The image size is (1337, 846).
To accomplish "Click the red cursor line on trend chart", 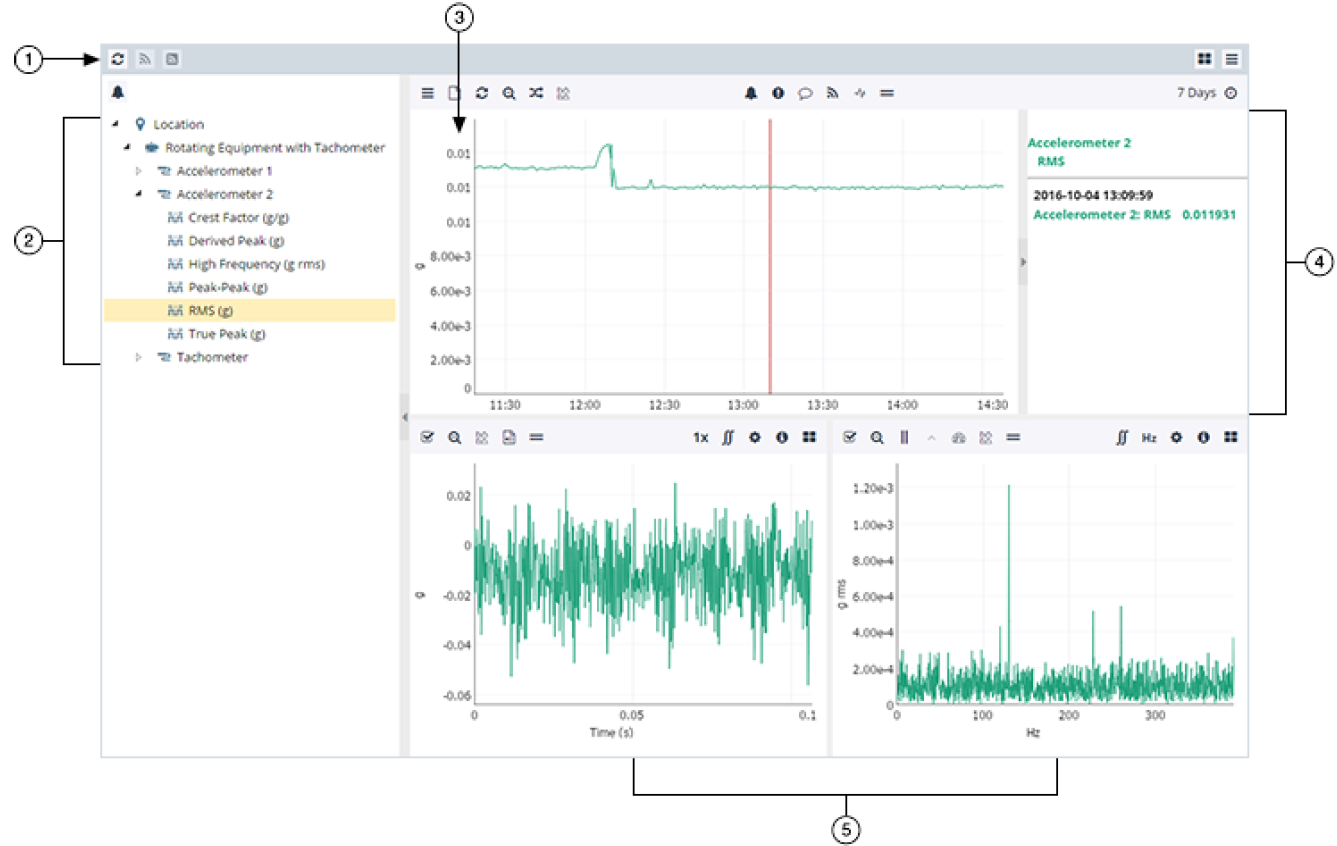I will (x=770, y=257).
